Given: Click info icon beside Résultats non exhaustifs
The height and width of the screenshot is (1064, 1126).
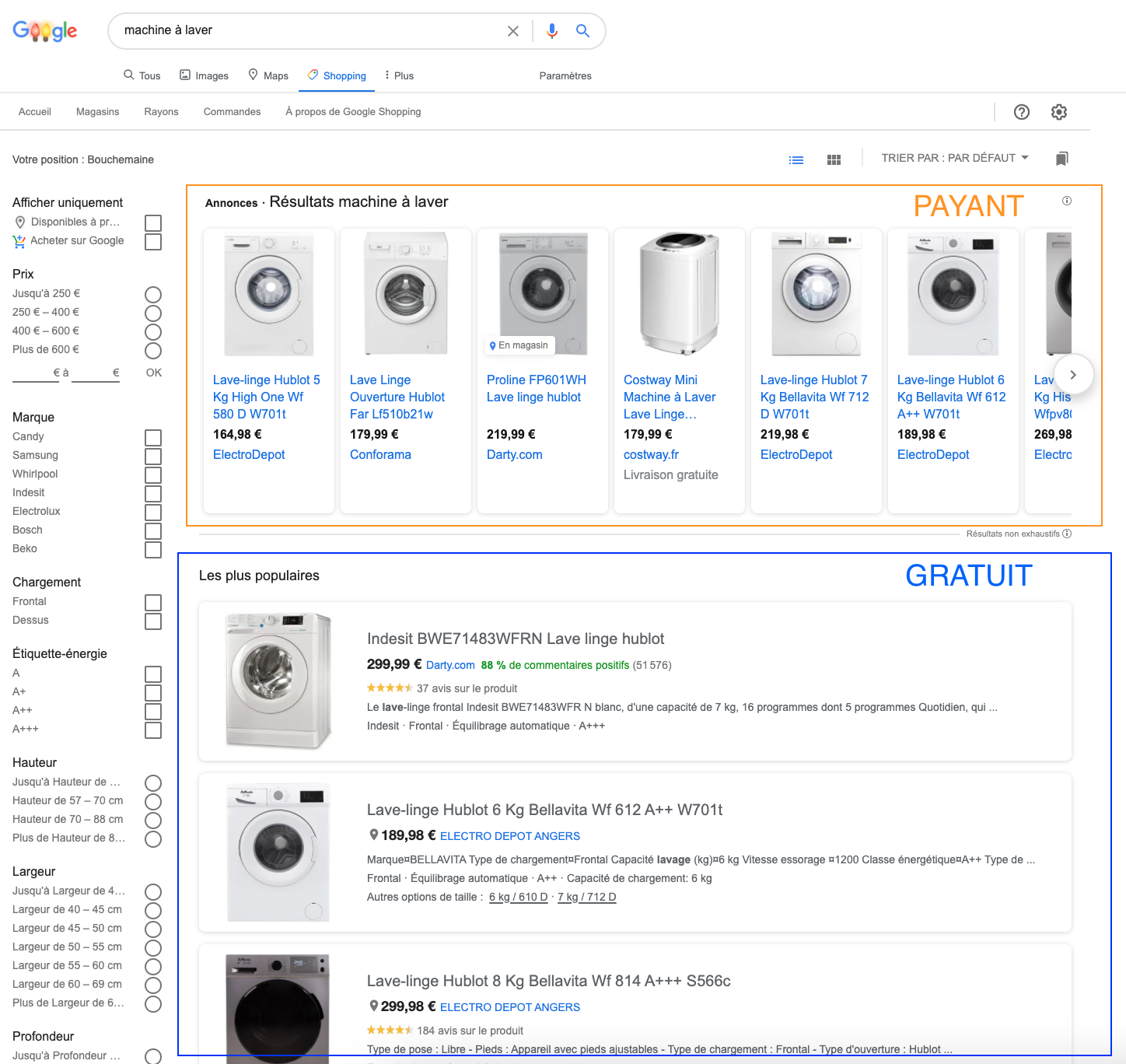Looking at the screenshot, I should click(1067, 534).
